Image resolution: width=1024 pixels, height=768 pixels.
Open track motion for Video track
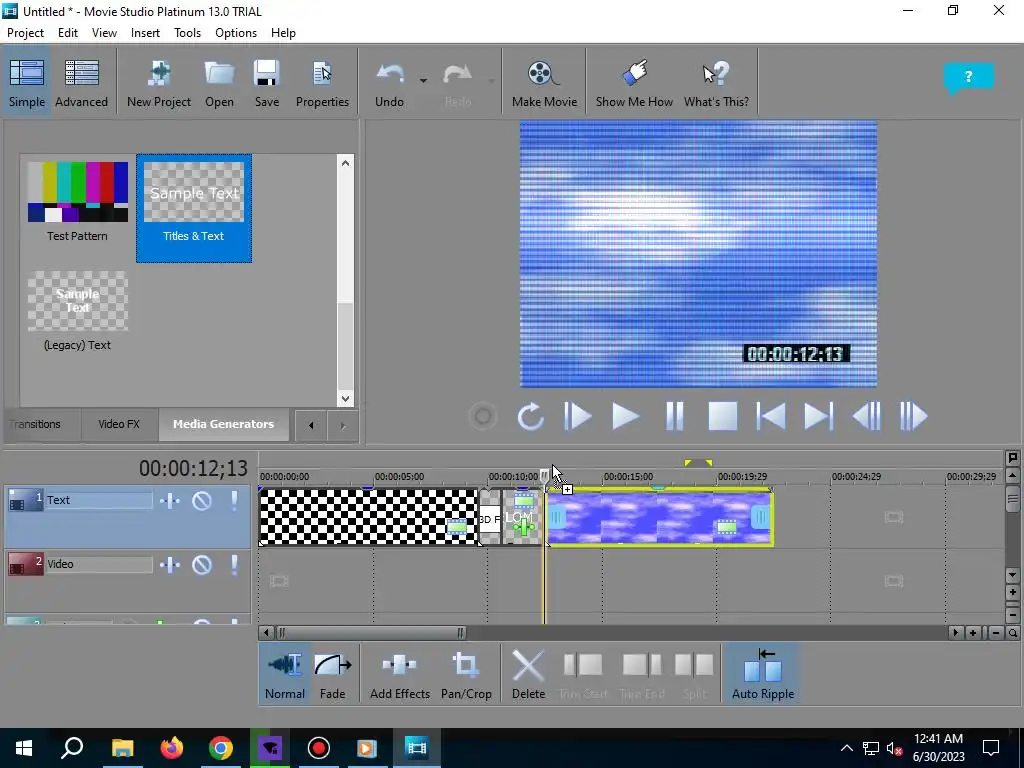pyautogui.click(x=170, y=565)
